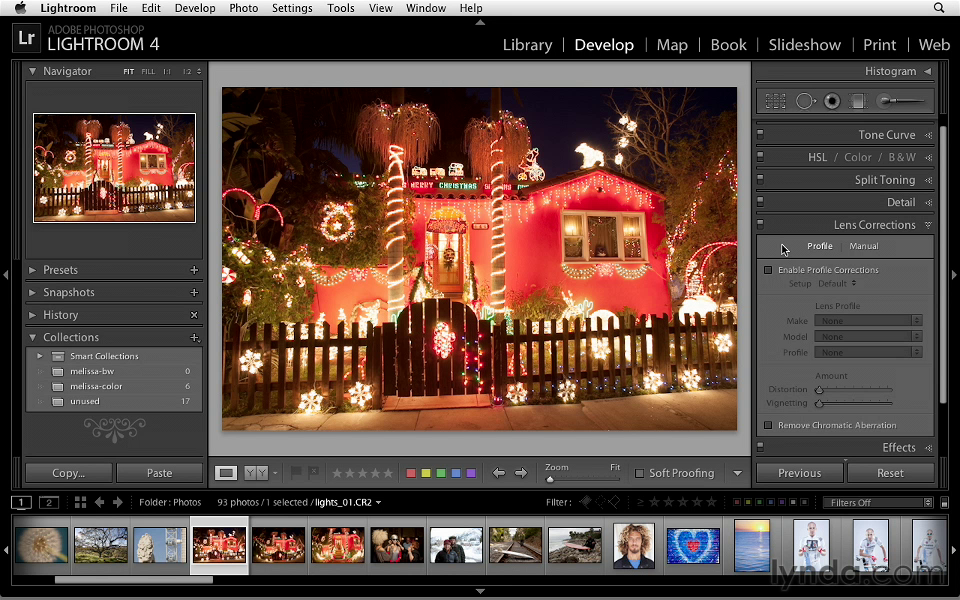Open lens Make dropdown
This screenshot has width=960, height=600.
click(869, 321)
